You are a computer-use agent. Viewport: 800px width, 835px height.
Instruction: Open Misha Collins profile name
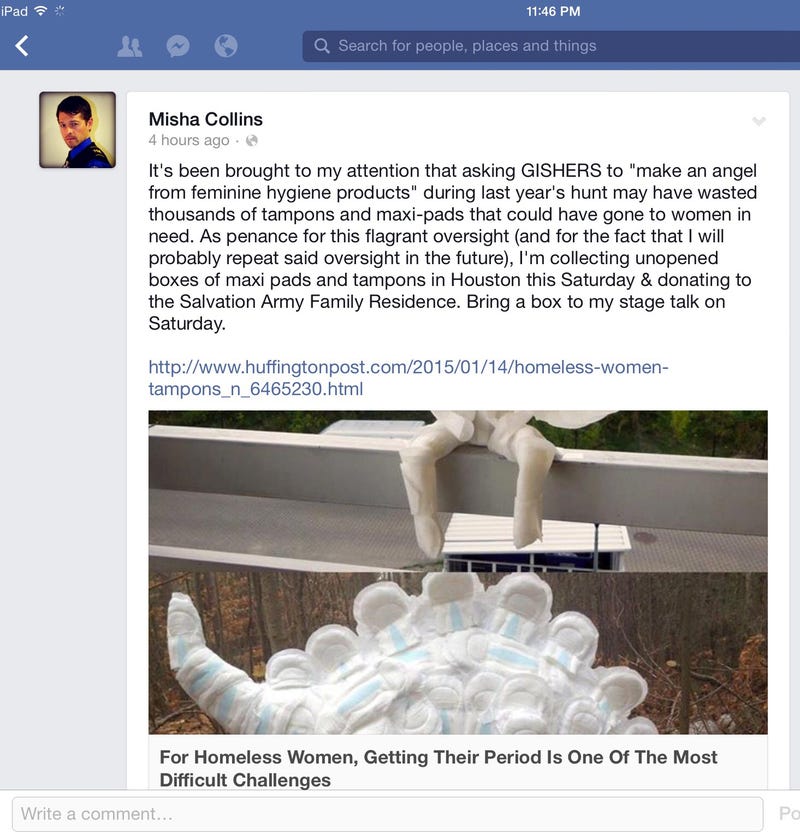(206, 119)
